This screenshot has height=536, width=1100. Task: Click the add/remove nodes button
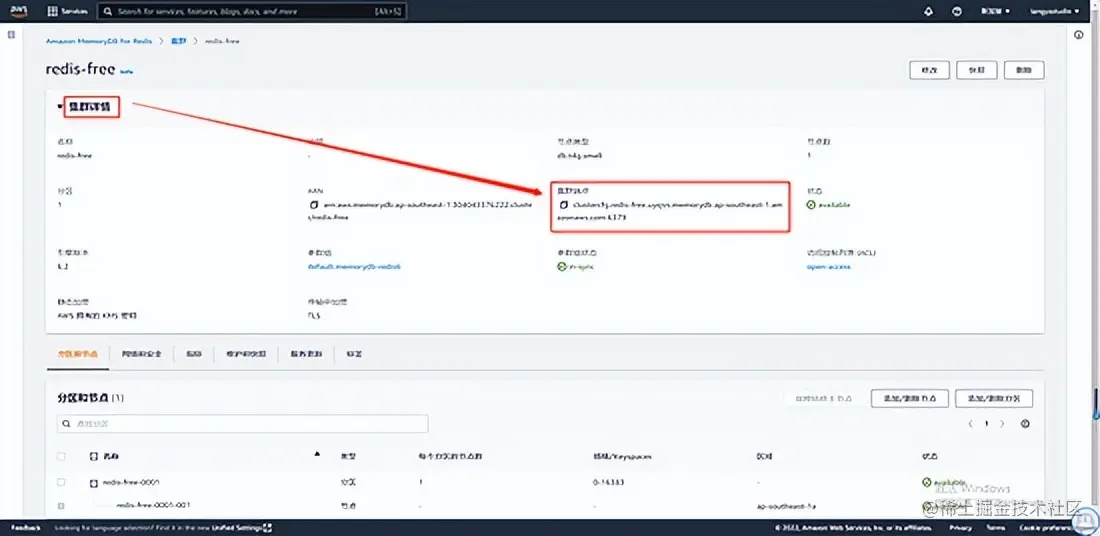point(910,398)
